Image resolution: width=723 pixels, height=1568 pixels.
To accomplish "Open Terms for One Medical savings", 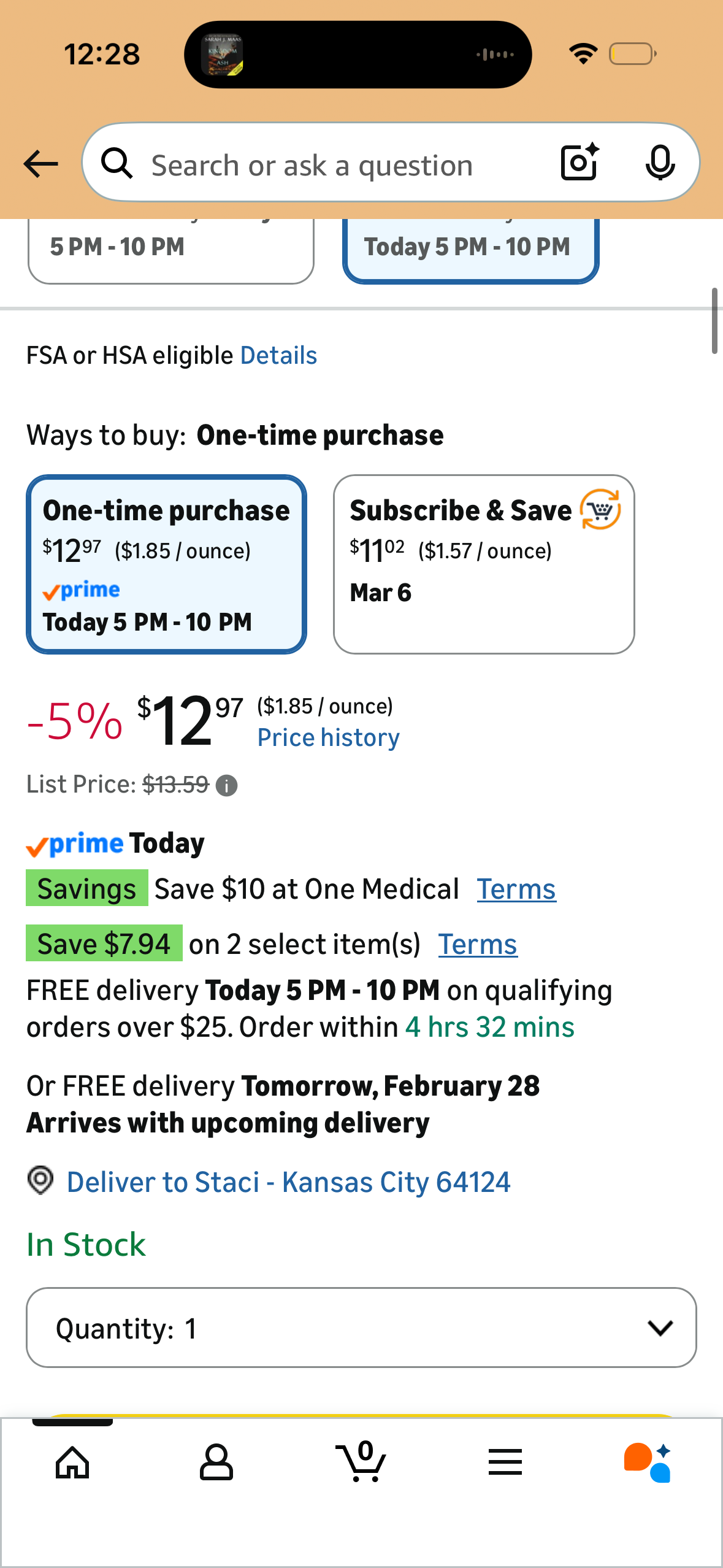I will (516, 890).
